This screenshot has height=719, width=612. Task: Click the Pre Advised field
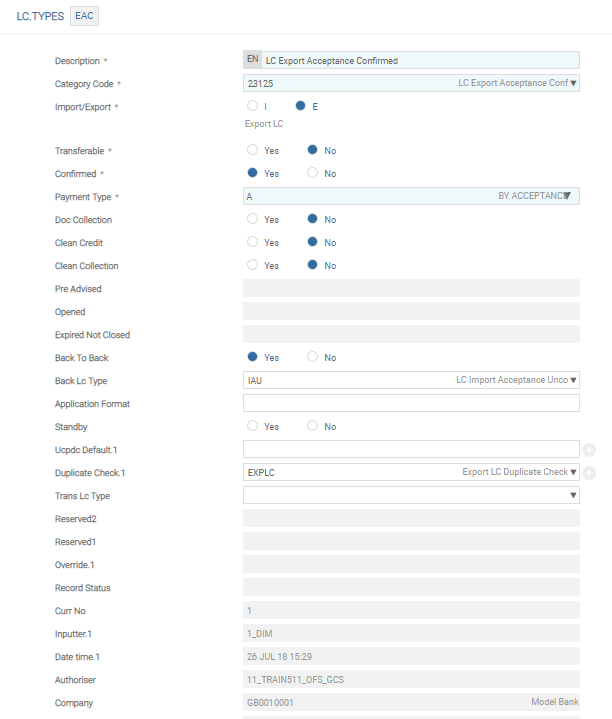pos(411,288)
